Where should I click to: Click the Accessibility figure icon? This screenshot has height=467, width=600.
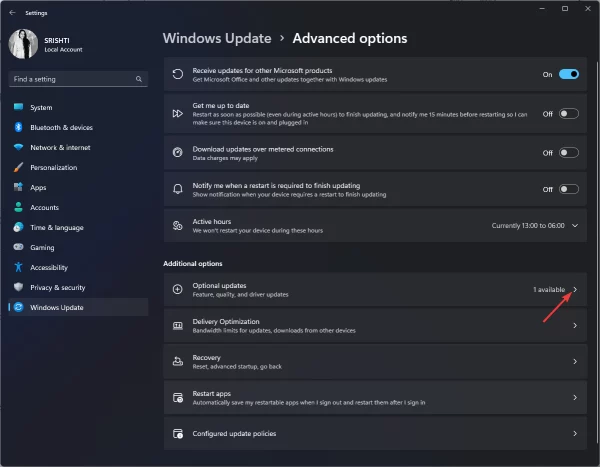(18, 267)
